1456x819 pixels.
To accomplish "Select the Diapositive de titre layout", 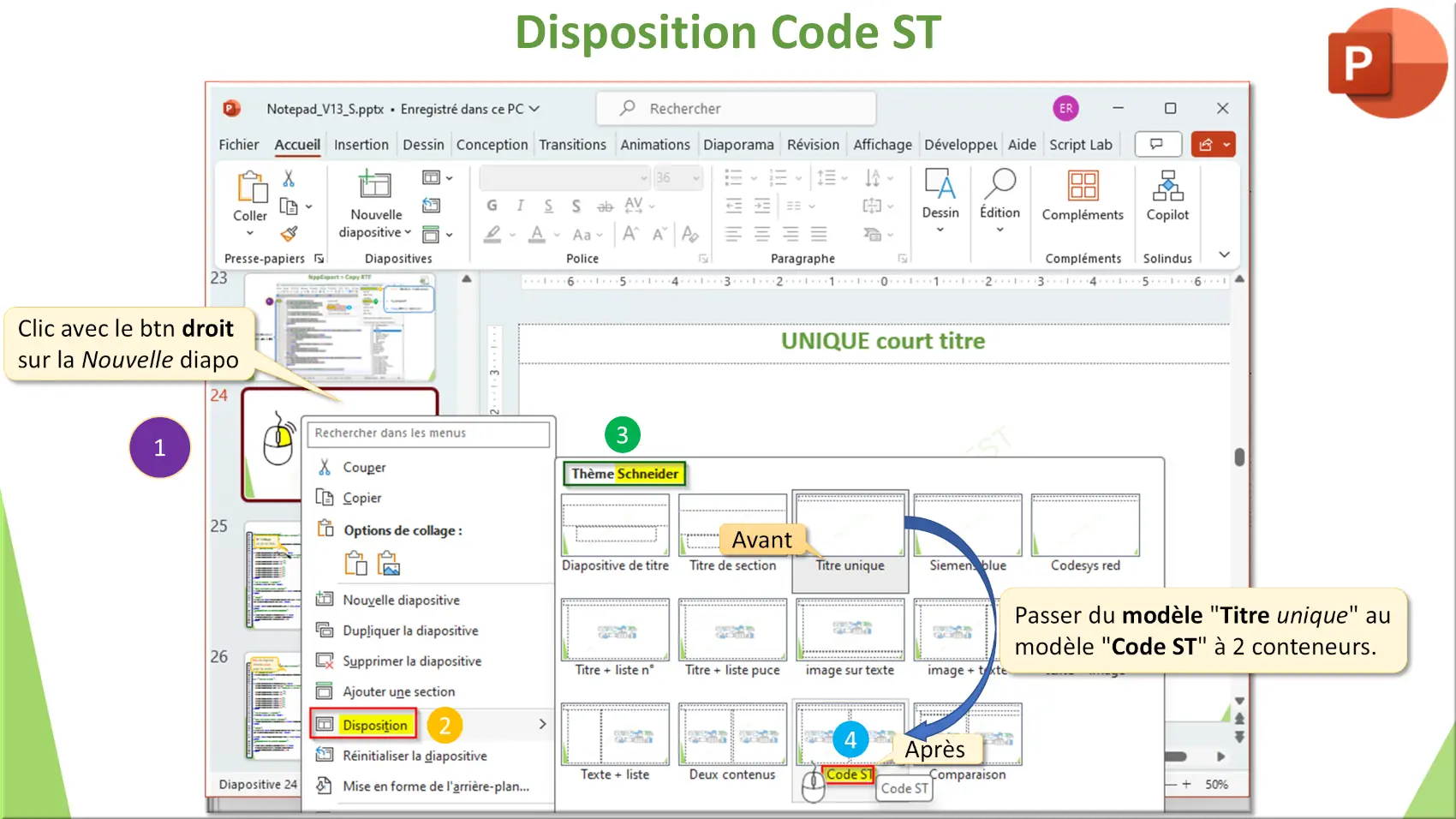I will coord(615,533).
